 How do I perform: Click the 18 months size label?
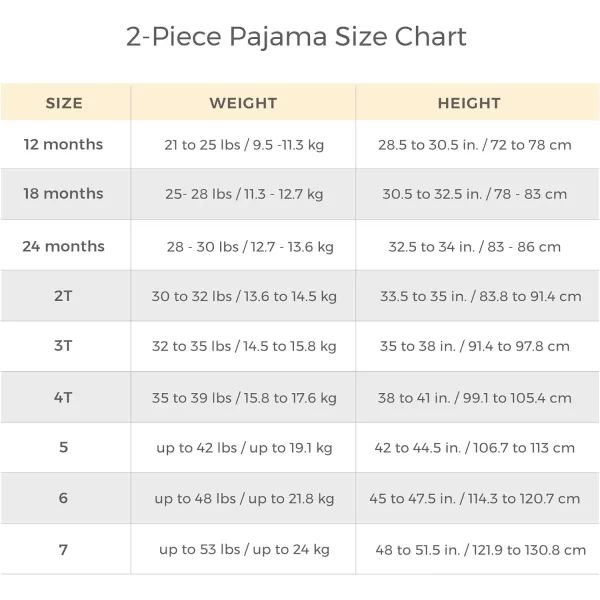(x=63, y=194)
